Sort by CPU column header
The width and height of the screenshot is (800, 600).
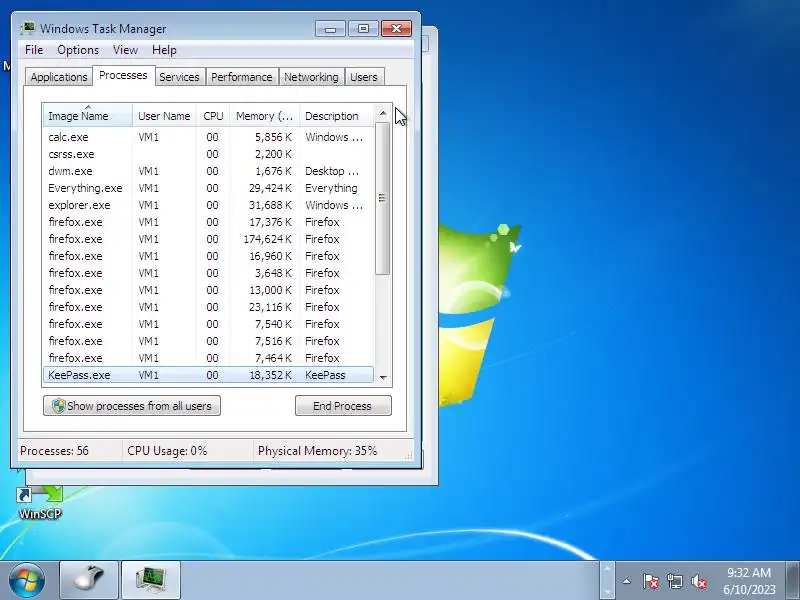click(x=213, y=116)
